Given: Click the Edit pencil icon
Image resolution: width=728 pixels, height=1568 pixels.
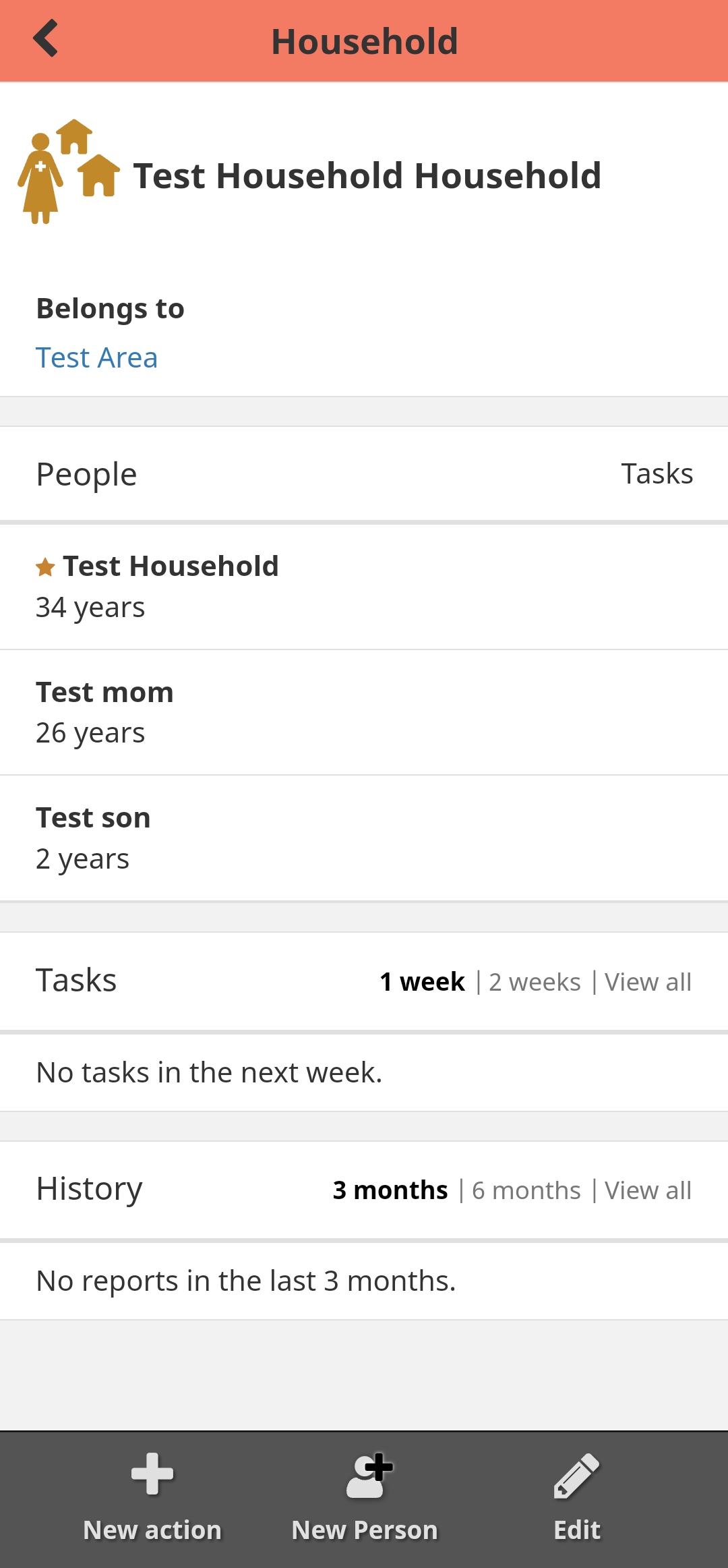Looking at the screenshot, I should (x=576, y=1476).
